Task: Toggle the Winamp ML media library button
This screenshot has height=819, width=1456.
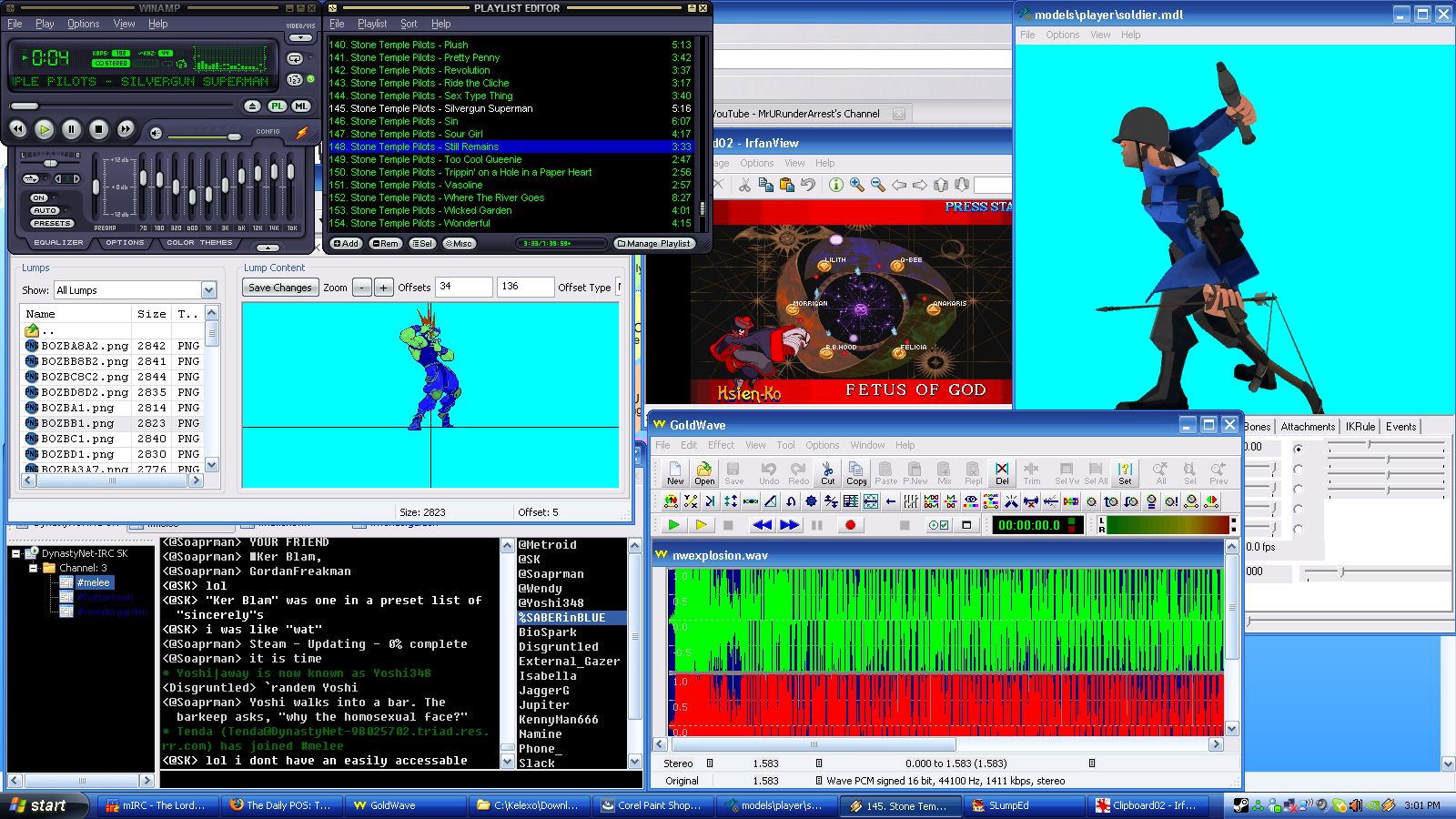Action: click(301, 106)
